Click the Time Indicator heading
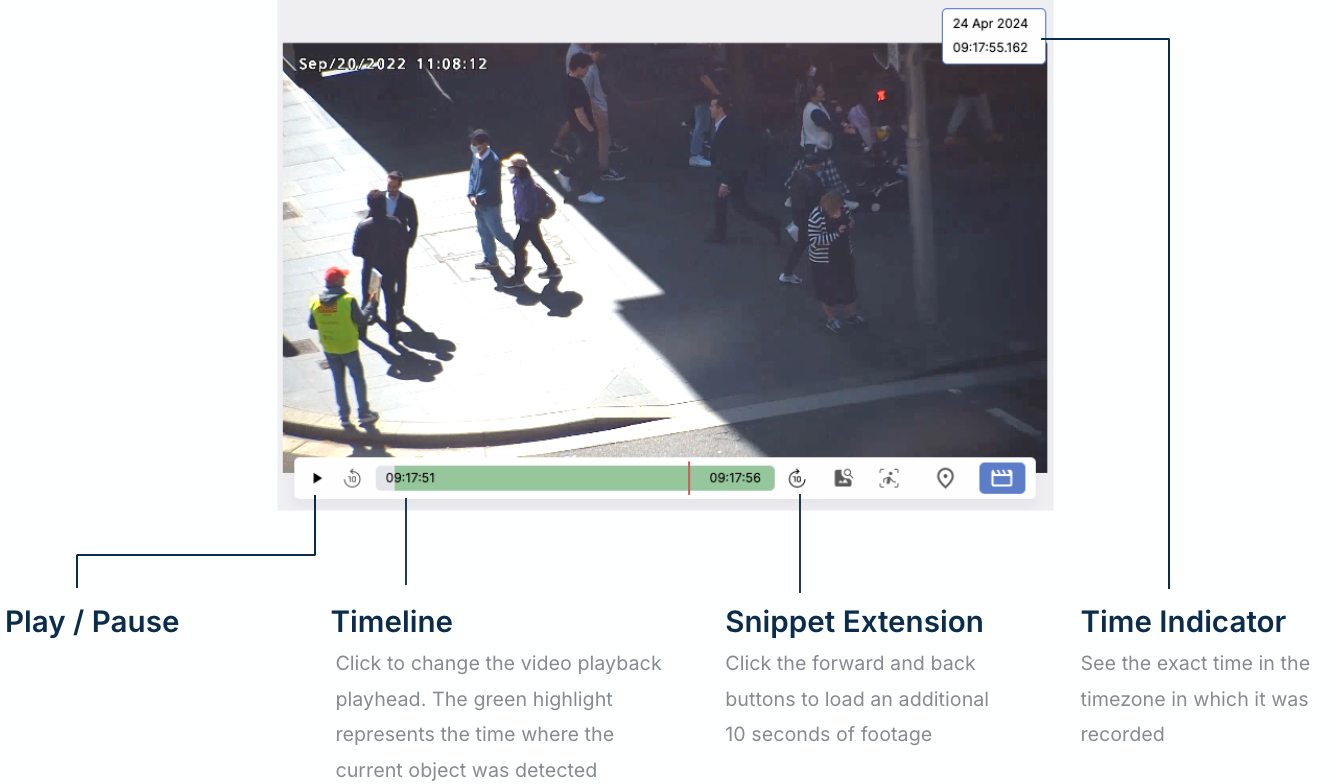Viewport: 1339px width, 784px height. [1183, 622]
